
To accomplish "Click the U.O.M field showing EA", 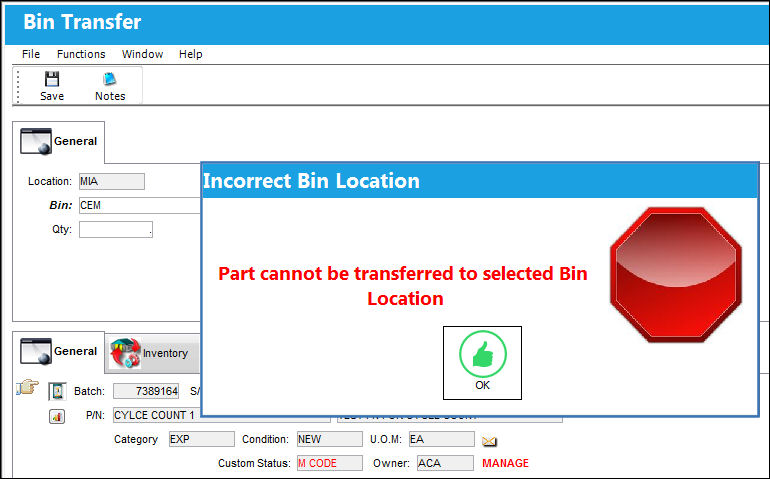I will tap(442, 439).
